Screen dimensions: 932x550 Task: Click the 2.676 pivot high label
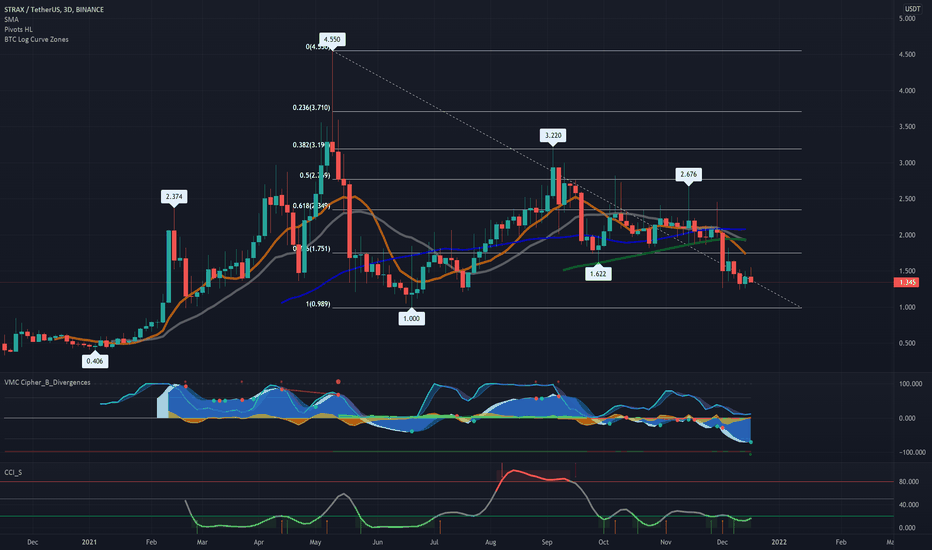point(688,174)
